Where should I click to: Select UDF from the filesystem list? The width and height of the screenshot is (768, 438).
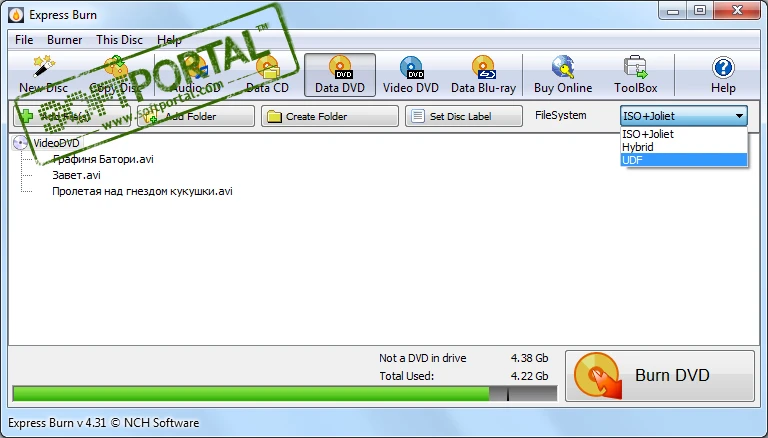683,160
